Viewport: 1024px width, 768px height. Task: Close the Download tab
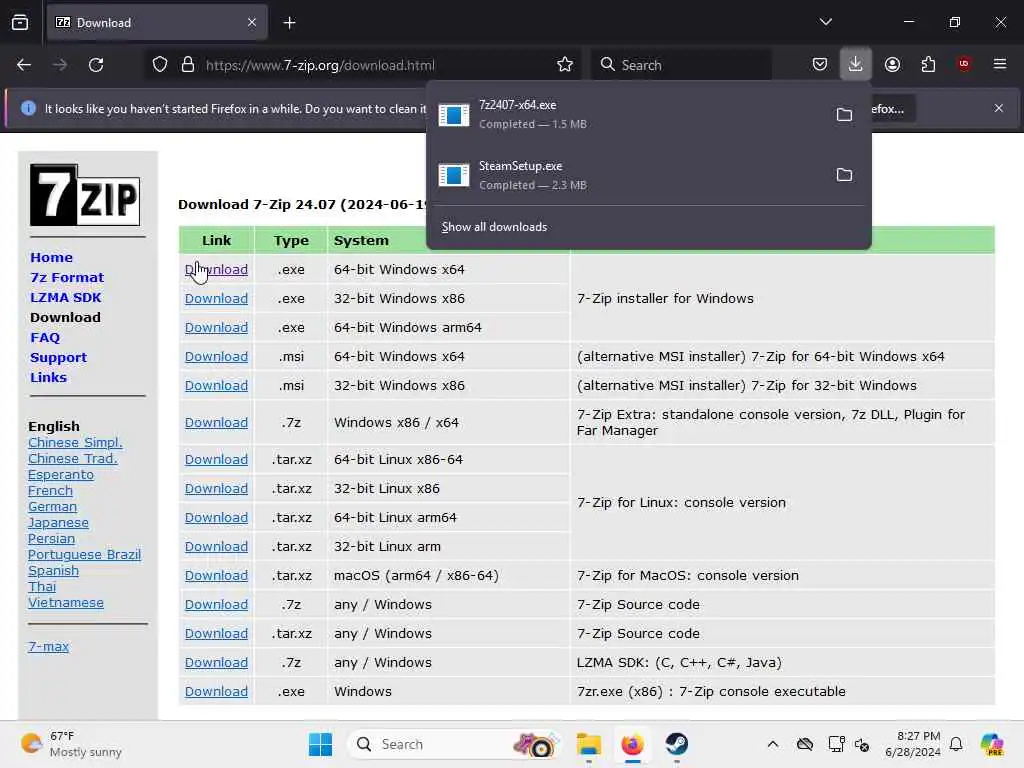pos(252,22)
